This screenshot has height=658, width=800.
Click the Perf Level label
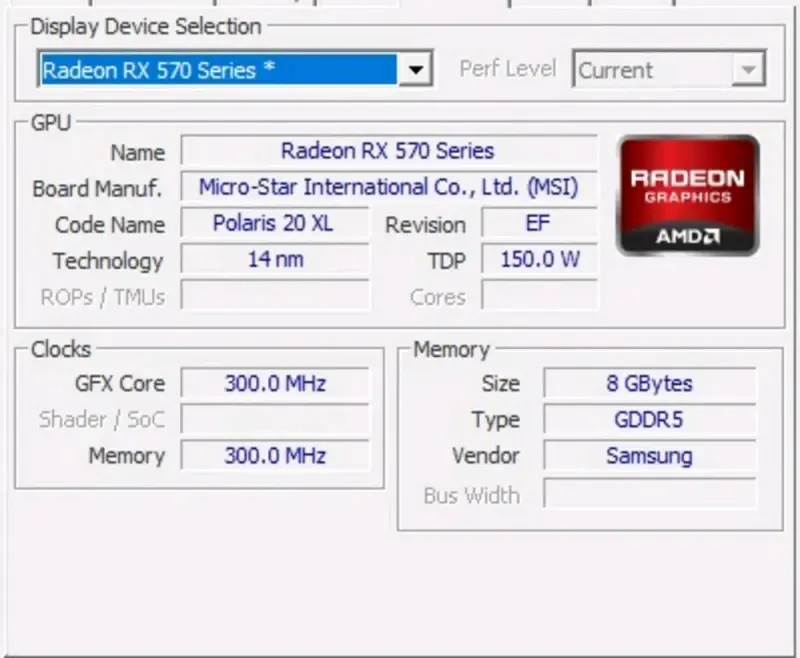coord(508,68)
